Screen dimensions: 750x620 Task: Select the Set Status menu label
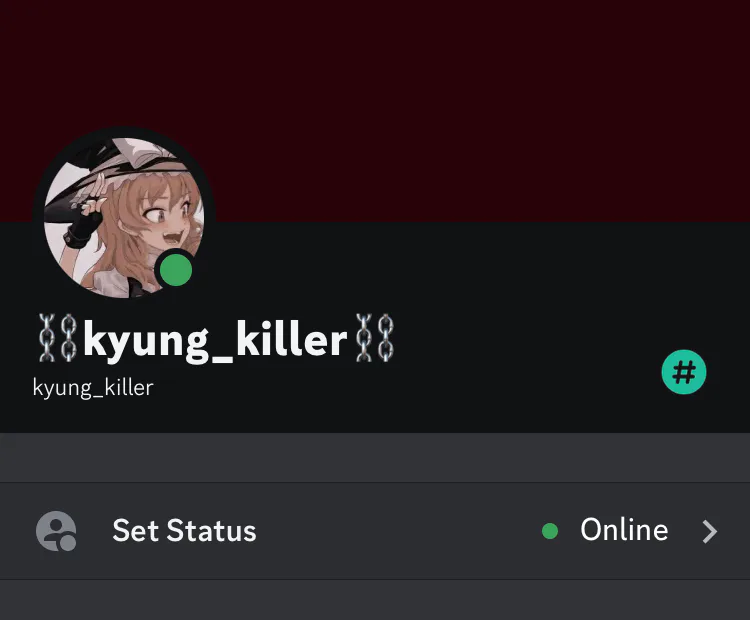(184, 531)
